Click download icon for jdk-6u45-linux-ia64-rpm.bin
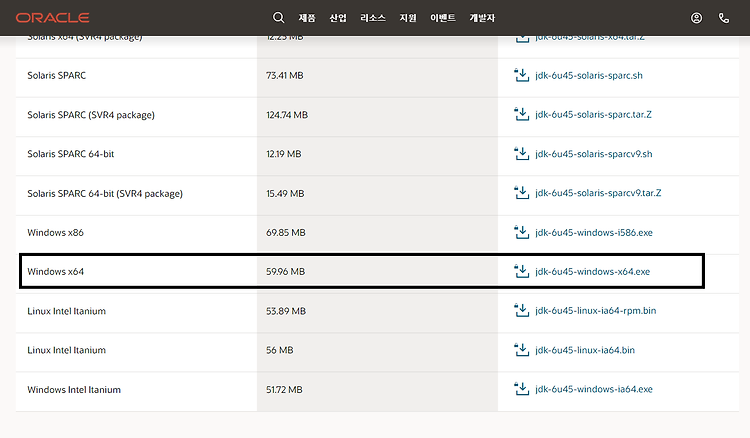750x438 pixels. click(x=521, y=310)
